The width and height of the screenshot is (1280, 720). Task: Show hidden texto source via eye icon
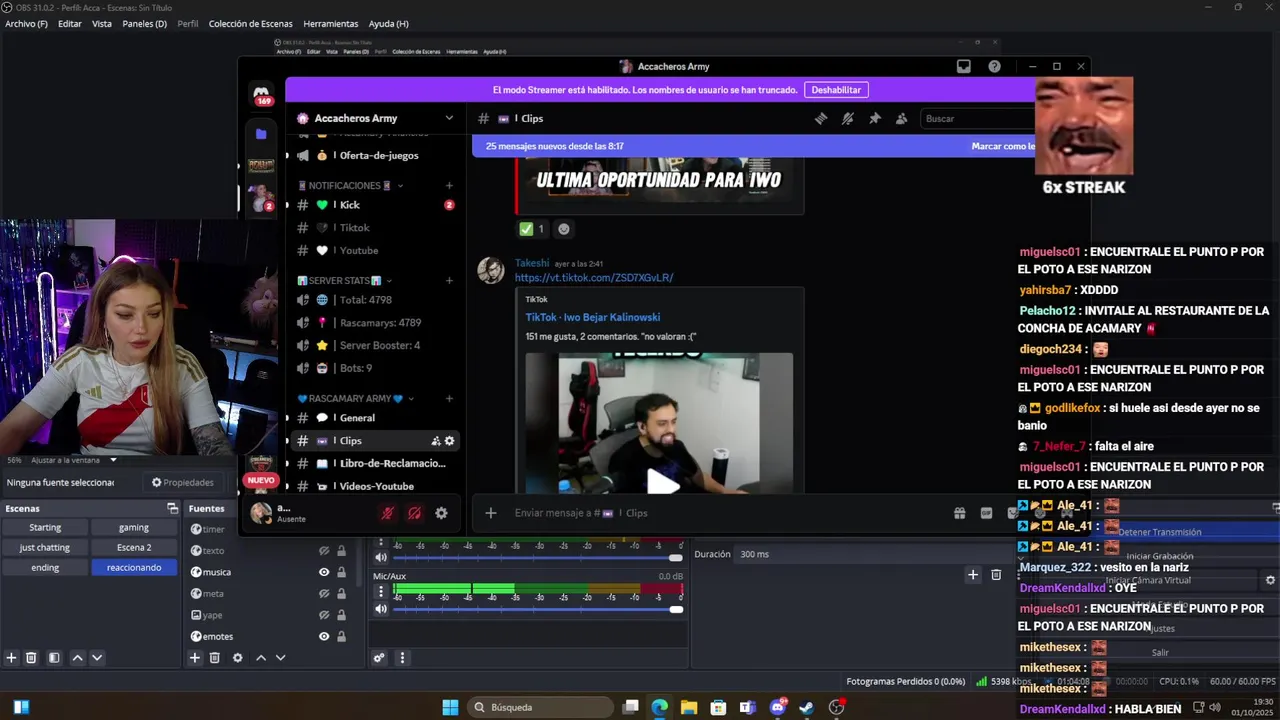pyautogui.click(x=324, y=551)
